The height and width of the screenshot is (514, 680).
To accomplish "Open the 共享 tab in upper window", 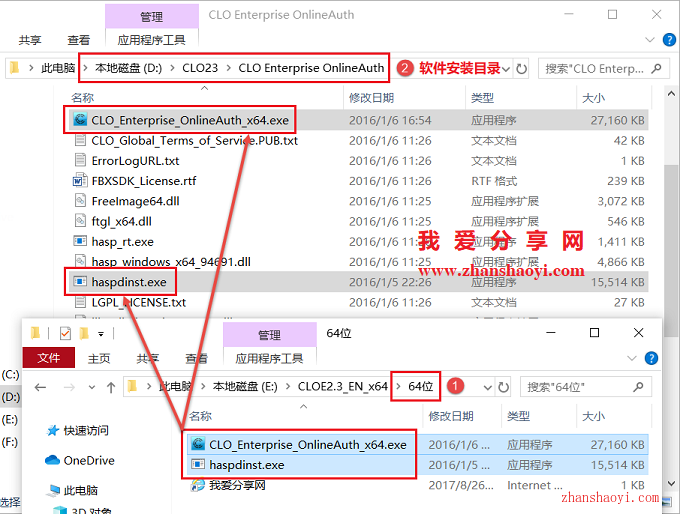I will click(30, 40).
